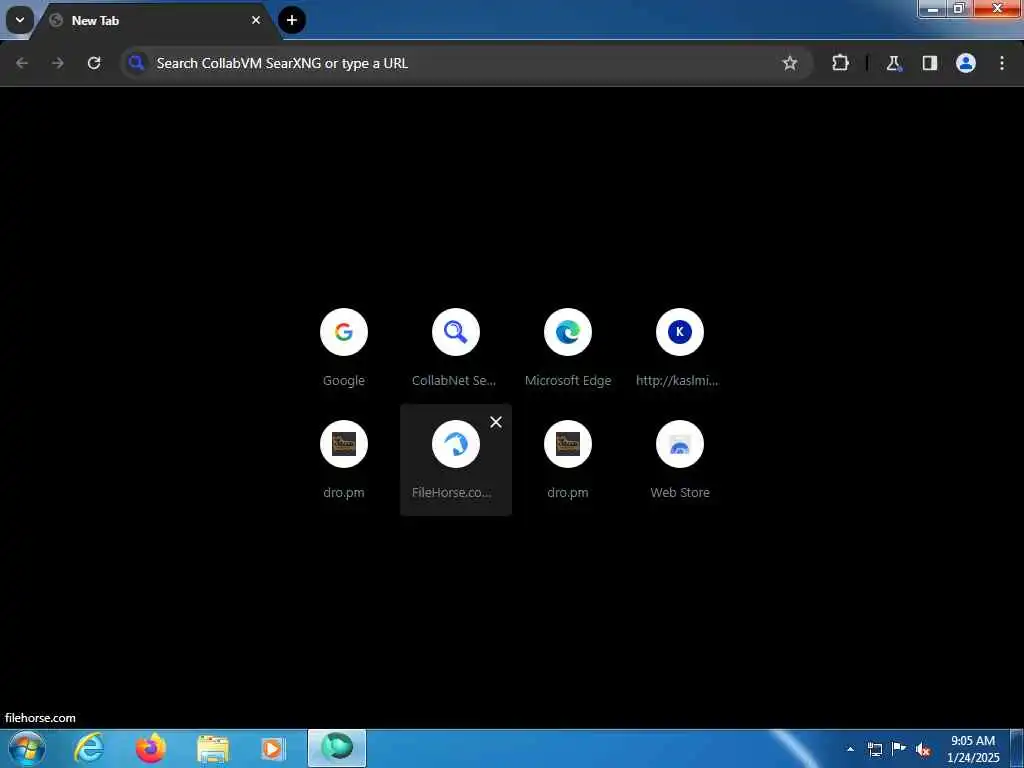Screen dimensions: 1024x768
Task: Open the Extensions puzzle icon
Action: (x=840, y=63)
